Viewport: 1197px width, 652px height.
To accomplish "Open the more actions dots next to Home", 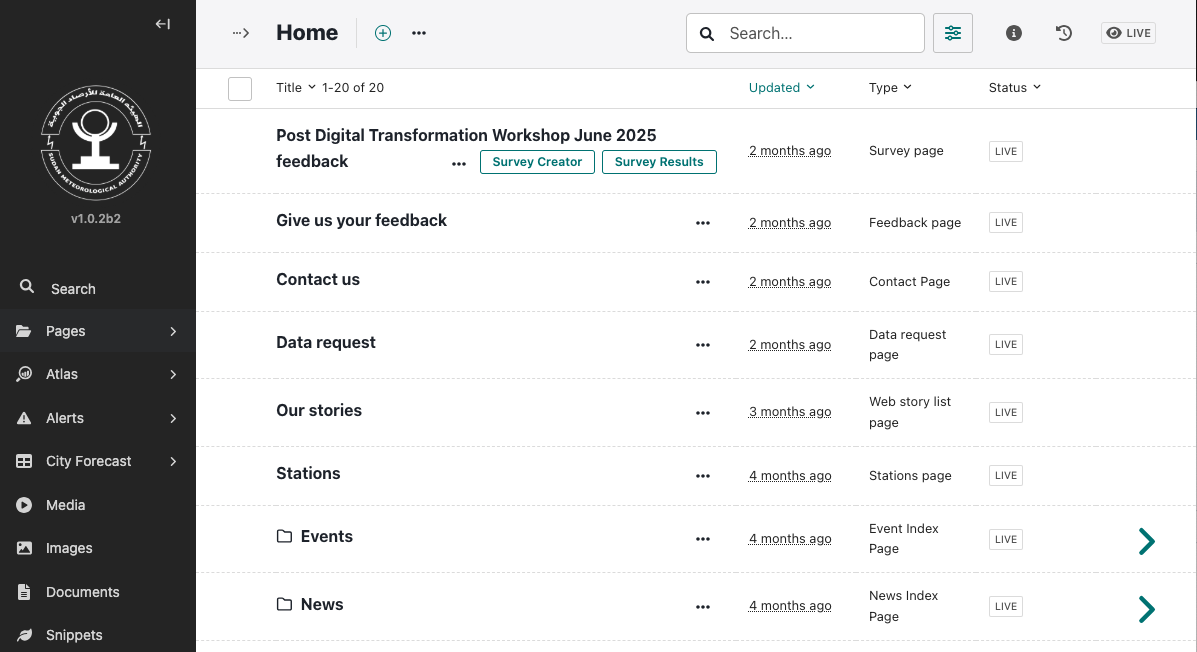I will click(418, 33).
